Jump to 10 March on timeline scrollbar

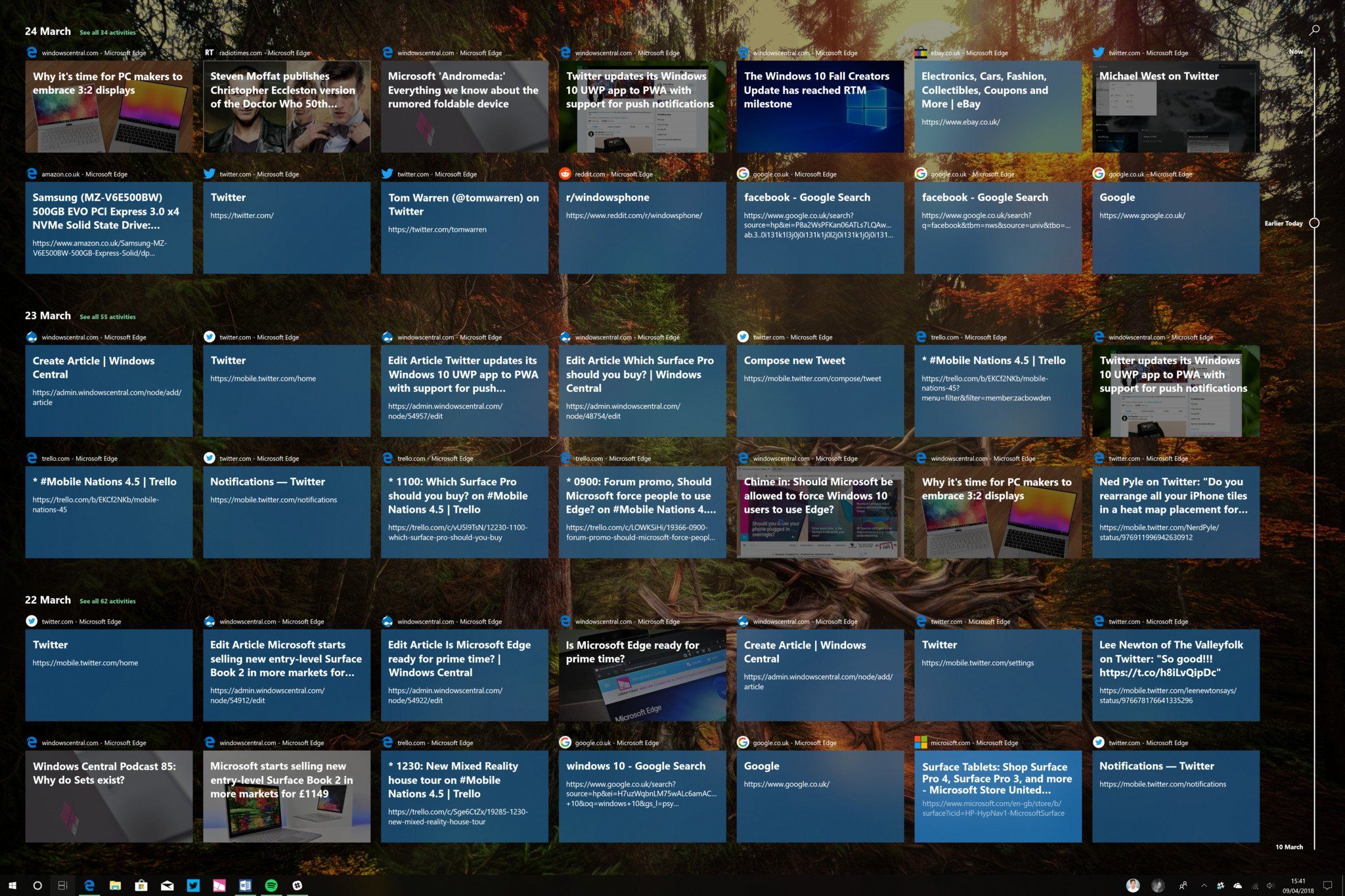click(1289, 847)
